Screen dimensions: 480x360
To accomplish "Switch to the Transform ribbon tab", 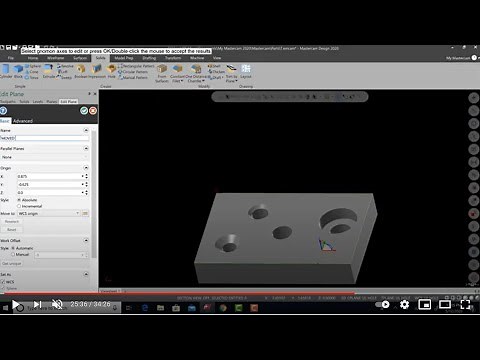I will click(x=173, y=58).
